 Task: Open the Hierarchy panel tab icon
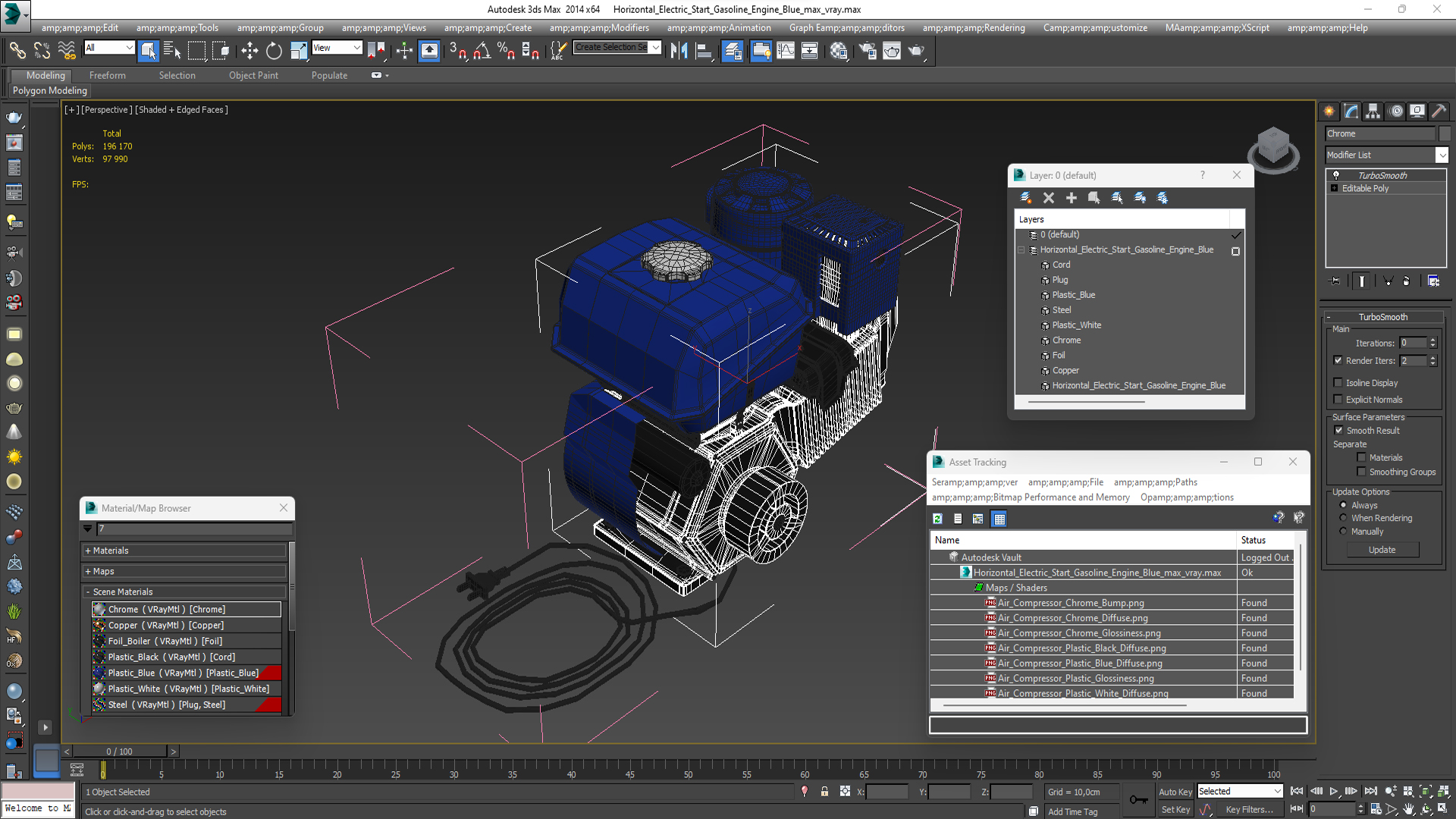tap(1373, 111)
